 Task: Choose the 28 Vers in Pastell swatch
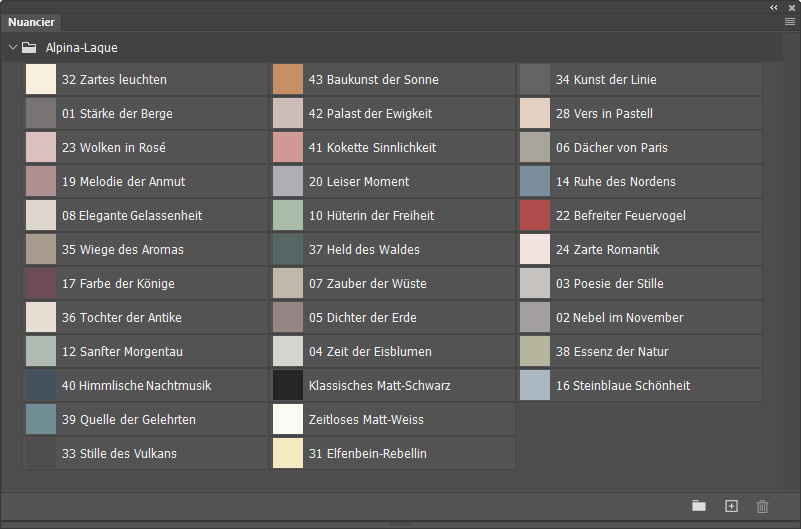click(x=535, y=113)
